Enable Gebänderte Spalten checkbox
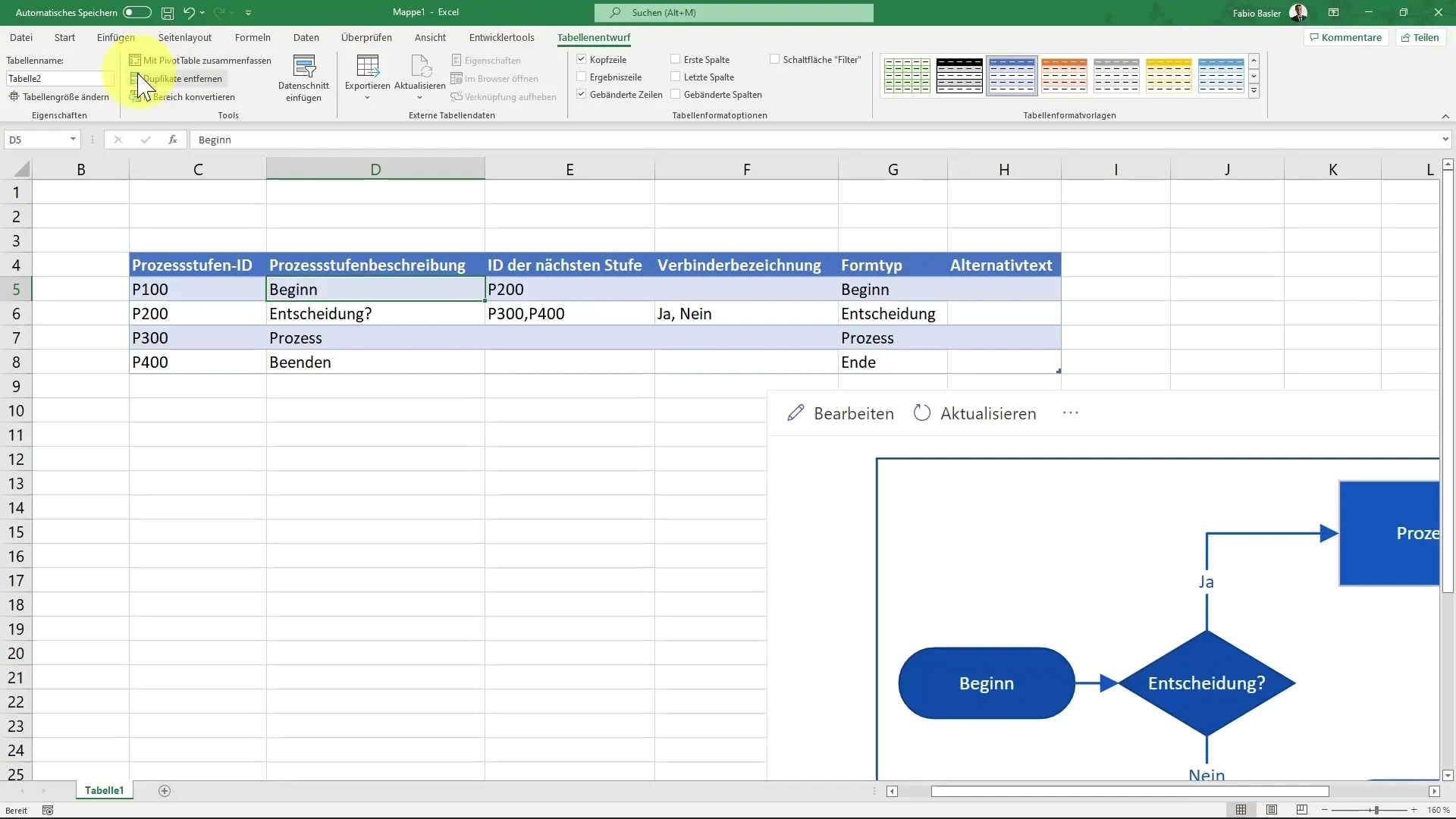The height and width of the screenshot is (819, 1456). coord(676,94)
